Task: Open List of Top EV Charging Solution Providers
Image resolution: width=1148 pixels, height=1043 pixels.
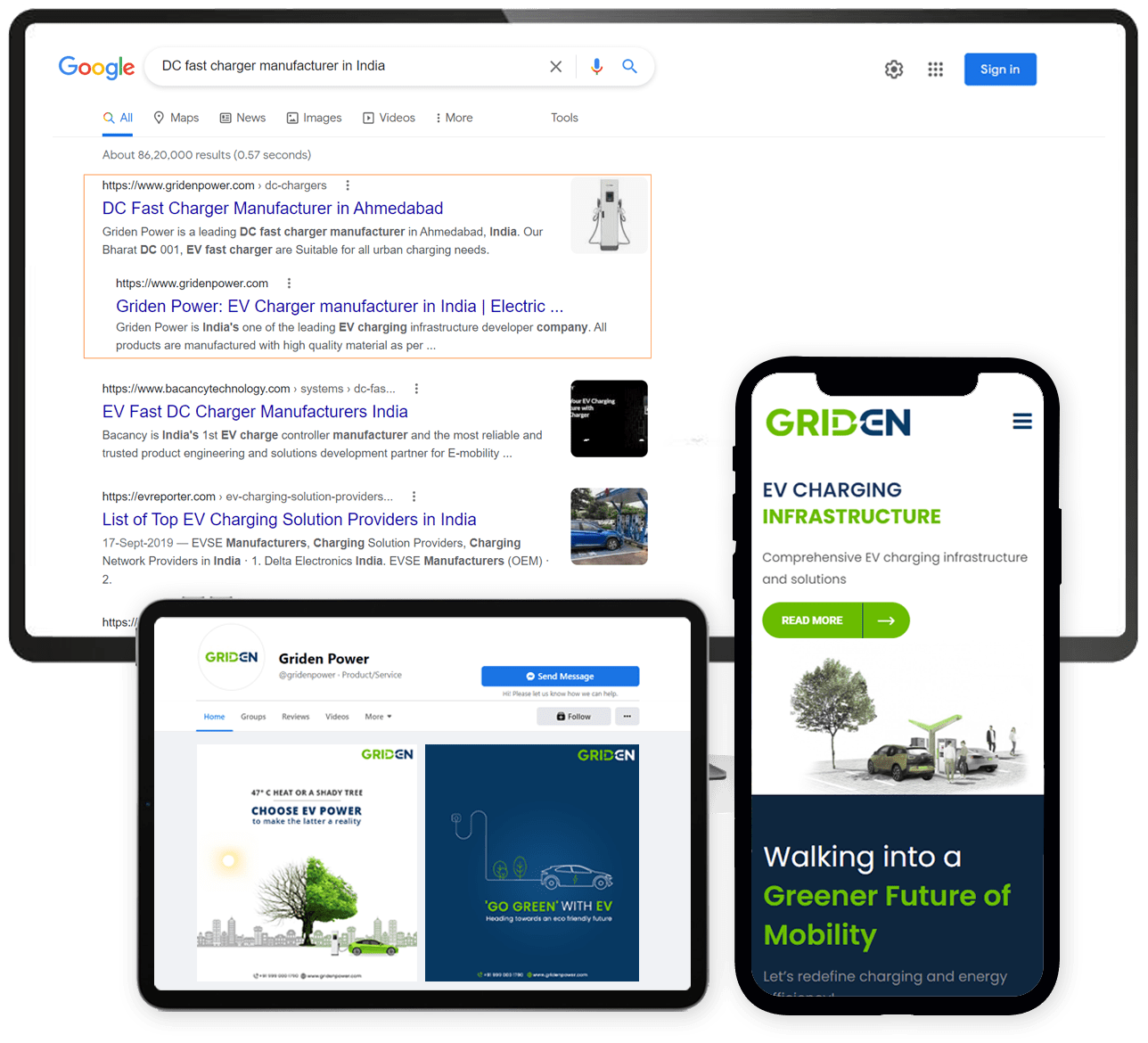Action: tap(290, 520)
